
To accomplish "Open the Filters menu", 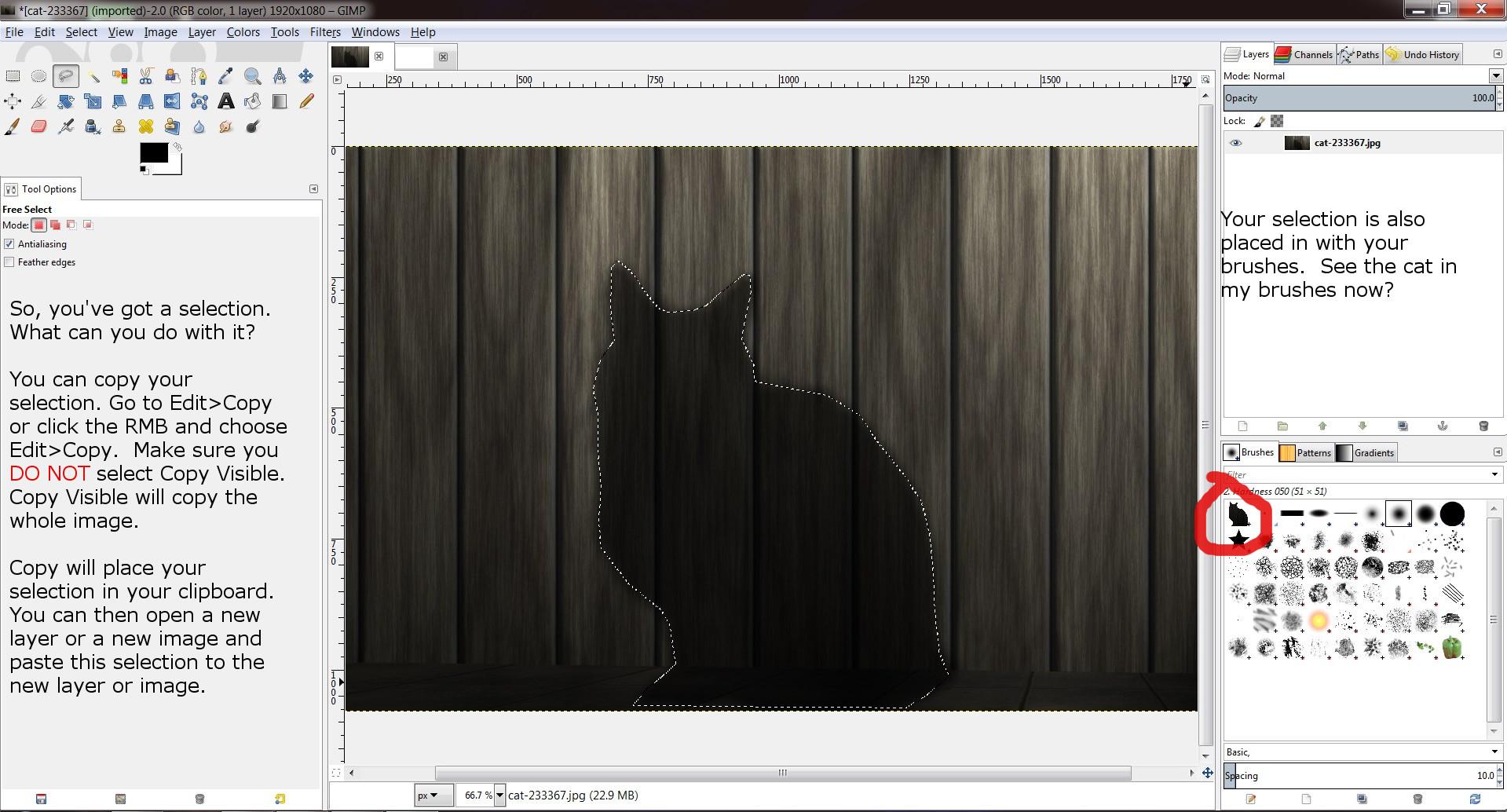I will [324, 32].
